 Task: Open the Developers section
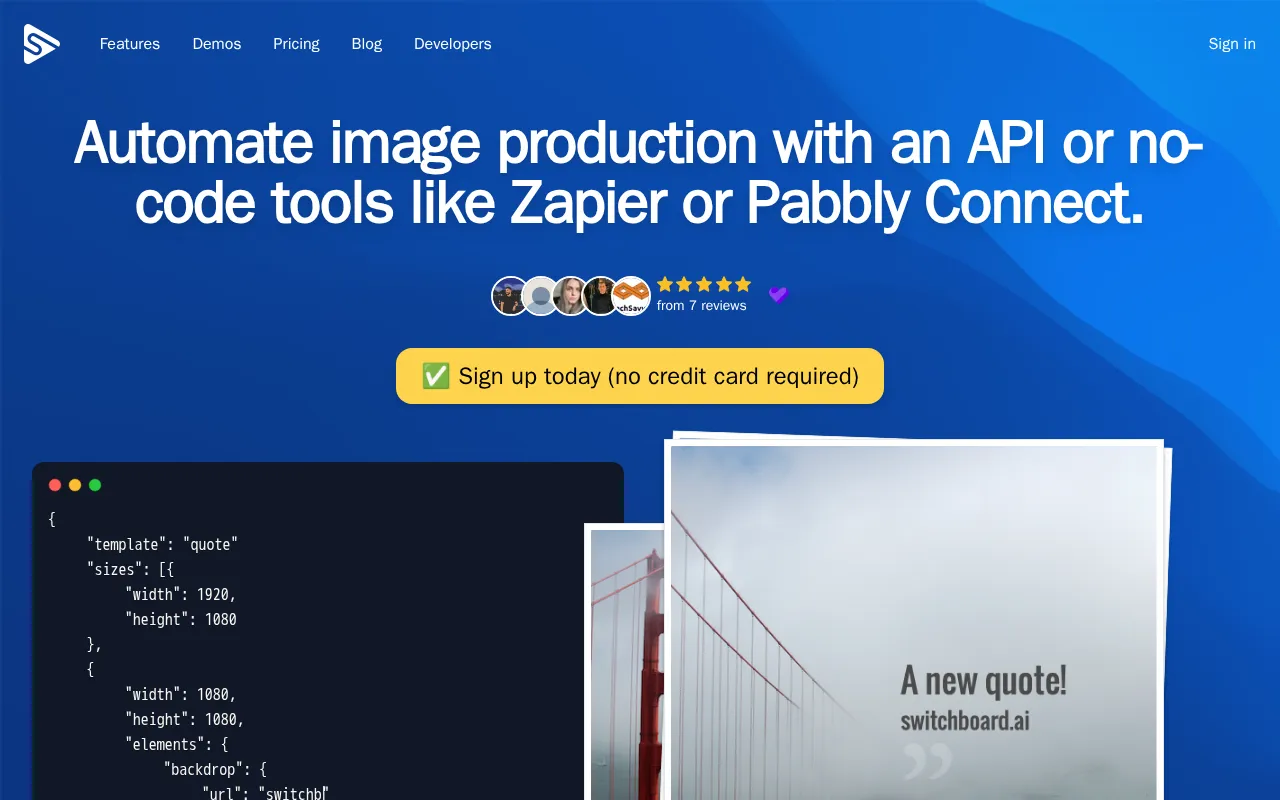pos(453,44)
